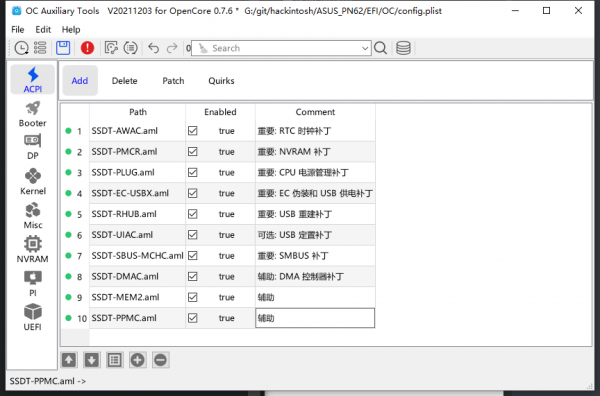Viewport: 600px width, 396px height.
Task: Click the toolbar icon right of red exclamation
Action: point(111,48)
